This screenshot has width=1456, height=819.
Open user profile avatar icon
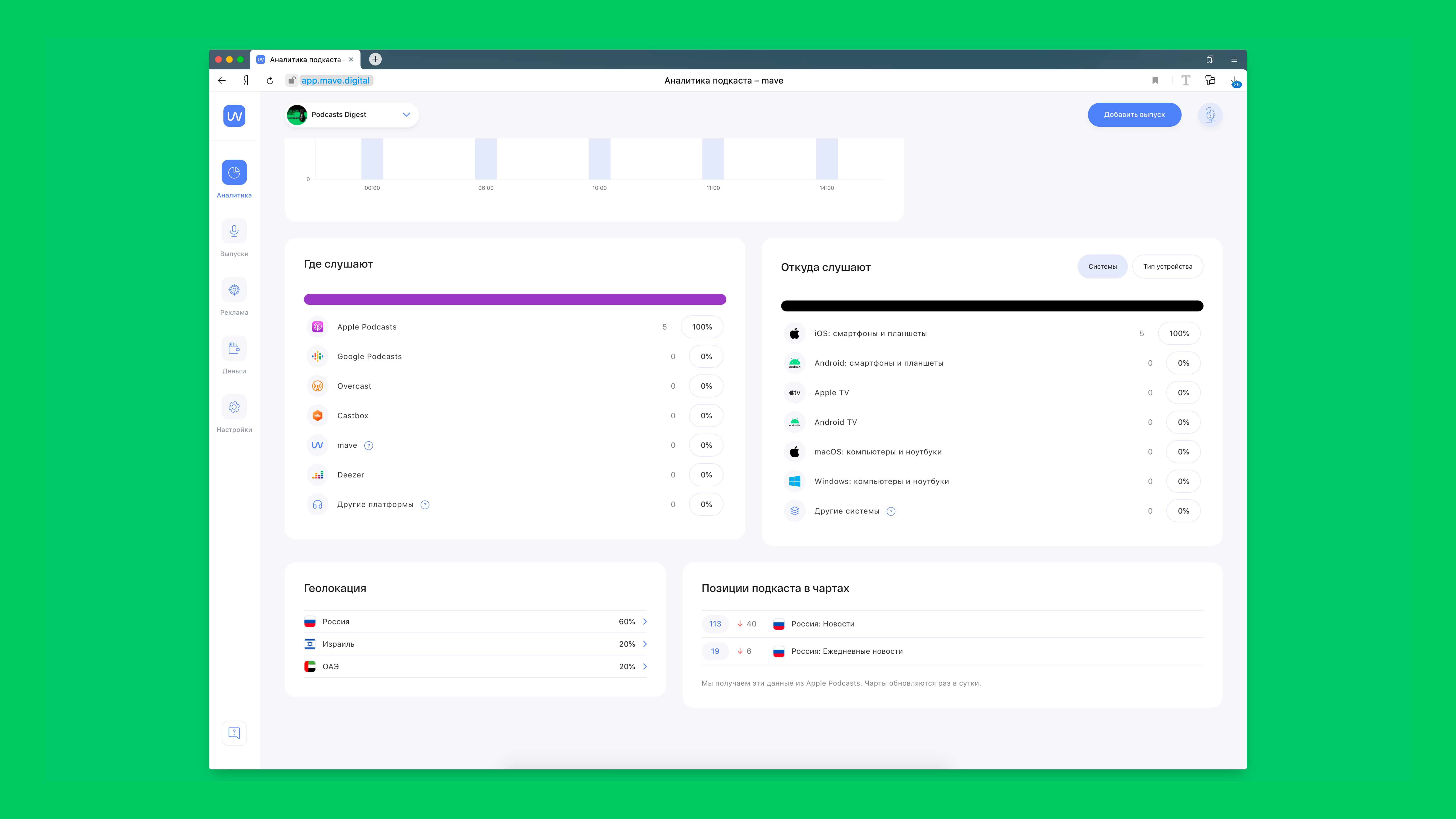coord(1210,115)
